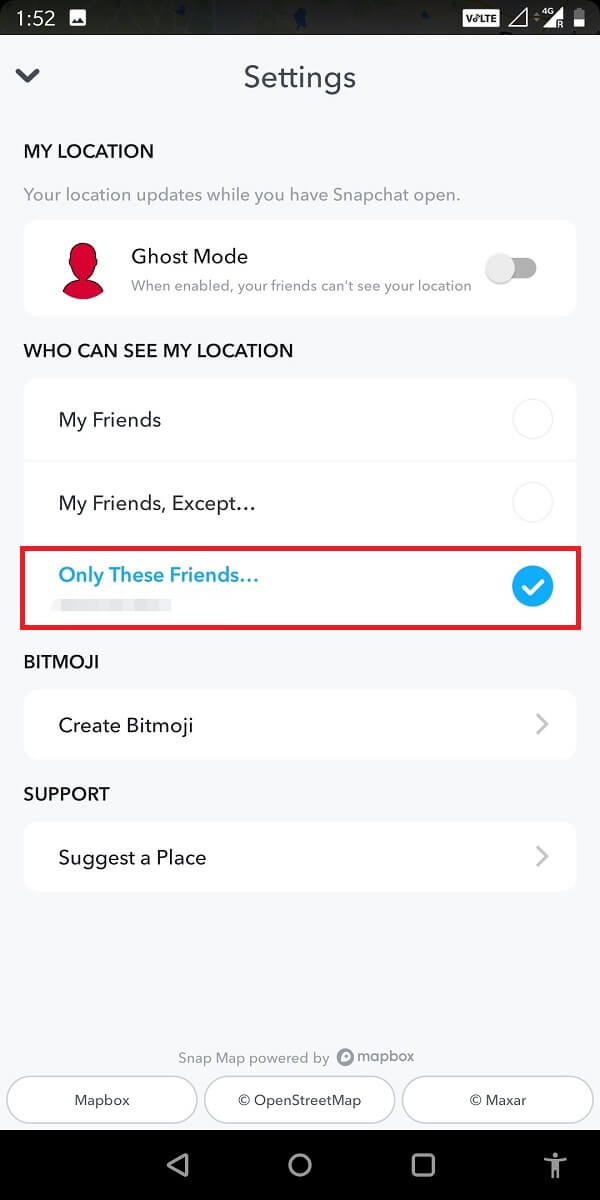
Task: Tap the VoLTE indicator in the status bar
Action: coord(480,17)
